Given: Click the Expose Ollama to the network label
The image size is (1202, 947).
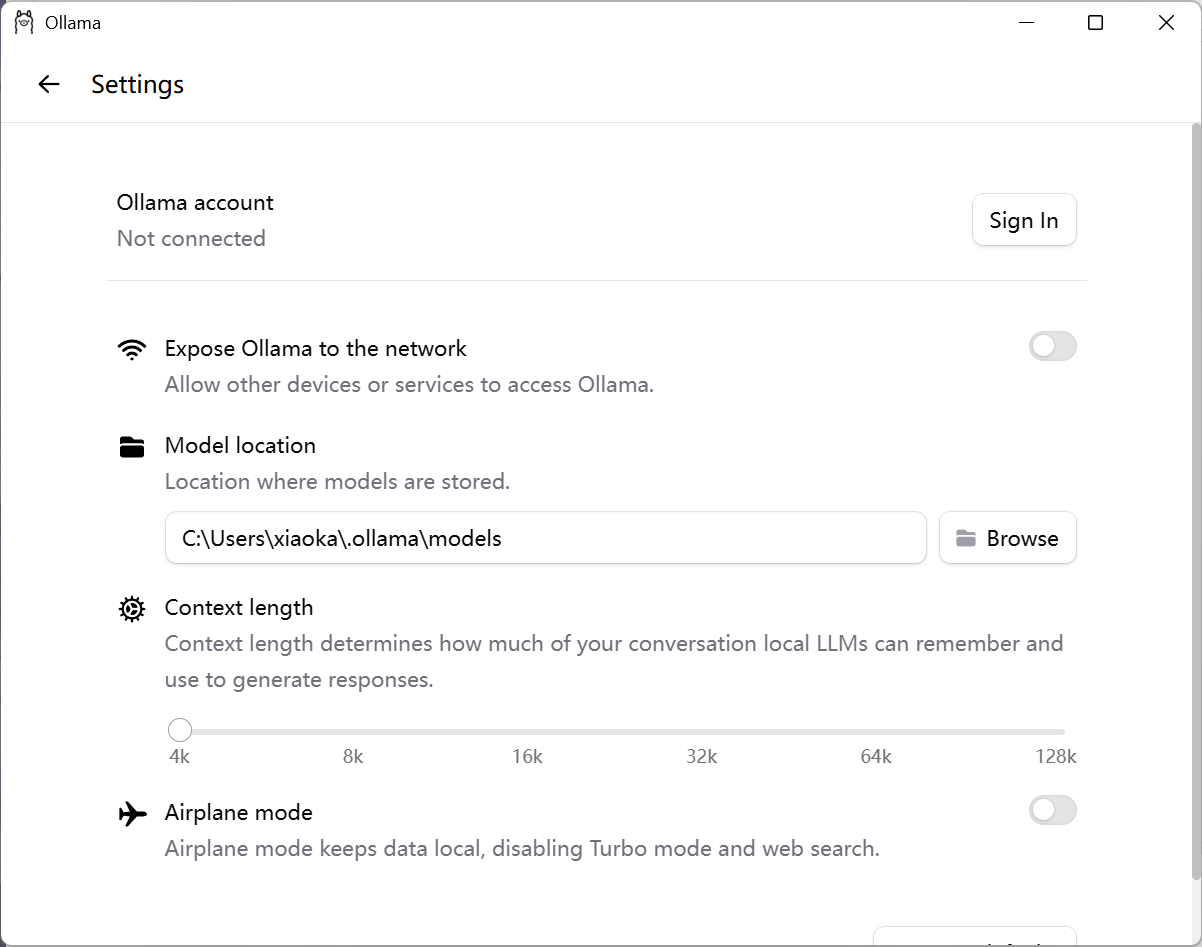Looking at the screenshot, I should [316, 349].
